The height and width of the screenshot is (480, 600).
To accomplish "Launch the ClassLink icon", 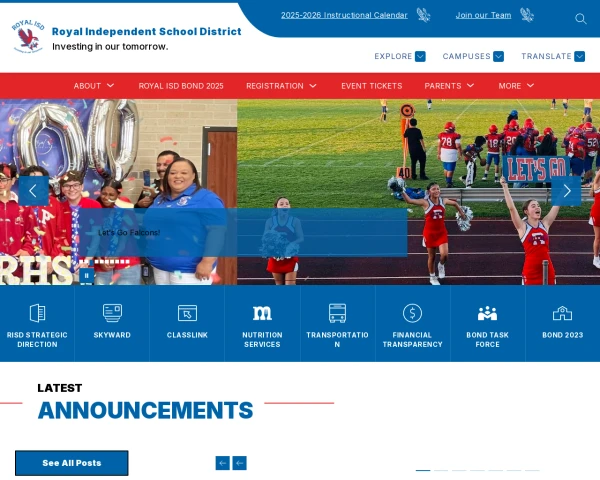I will [x=187, y=313].
